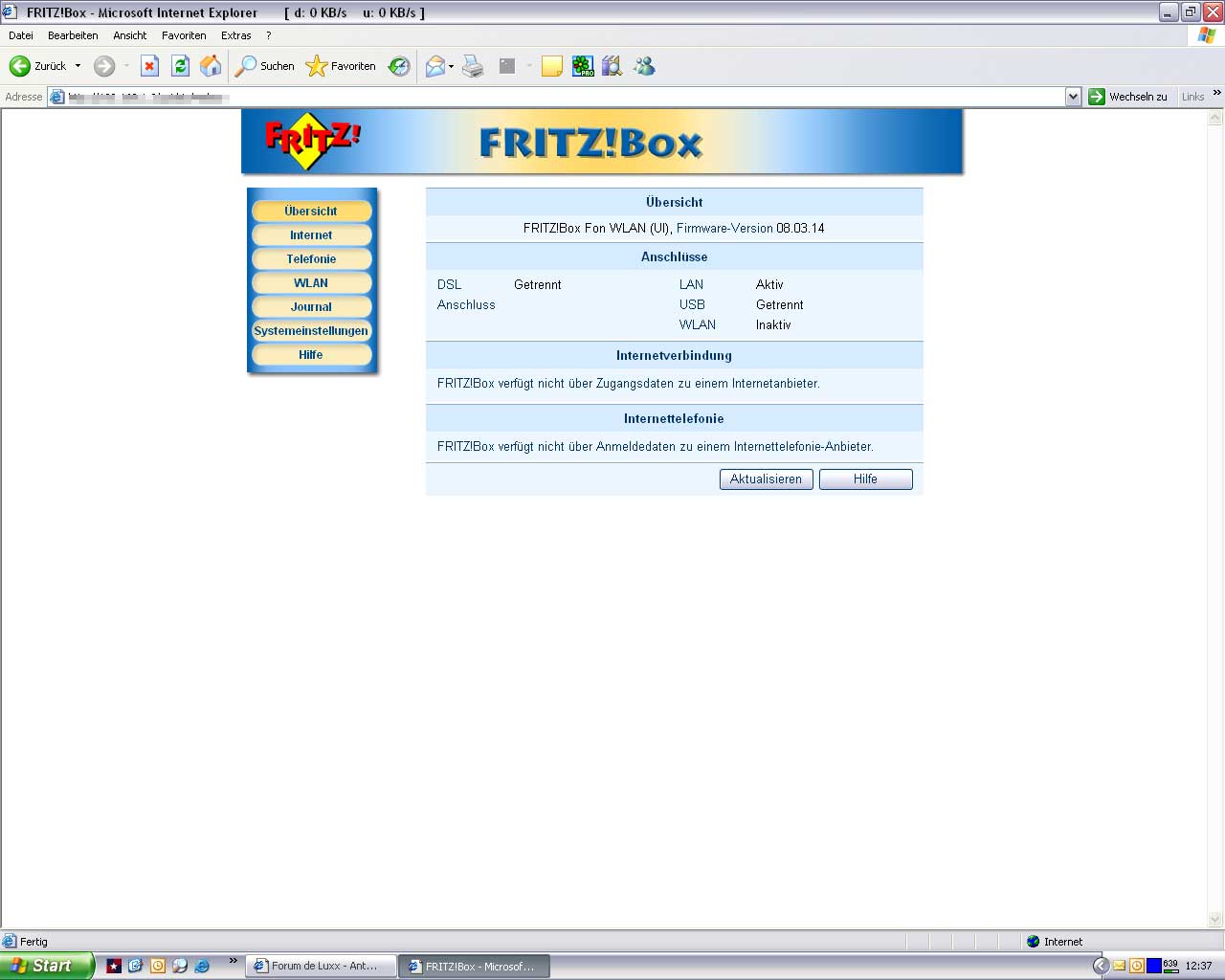1225x980 pixels.
Task: Click the Firmware-Version link
Action: (724, 229)
